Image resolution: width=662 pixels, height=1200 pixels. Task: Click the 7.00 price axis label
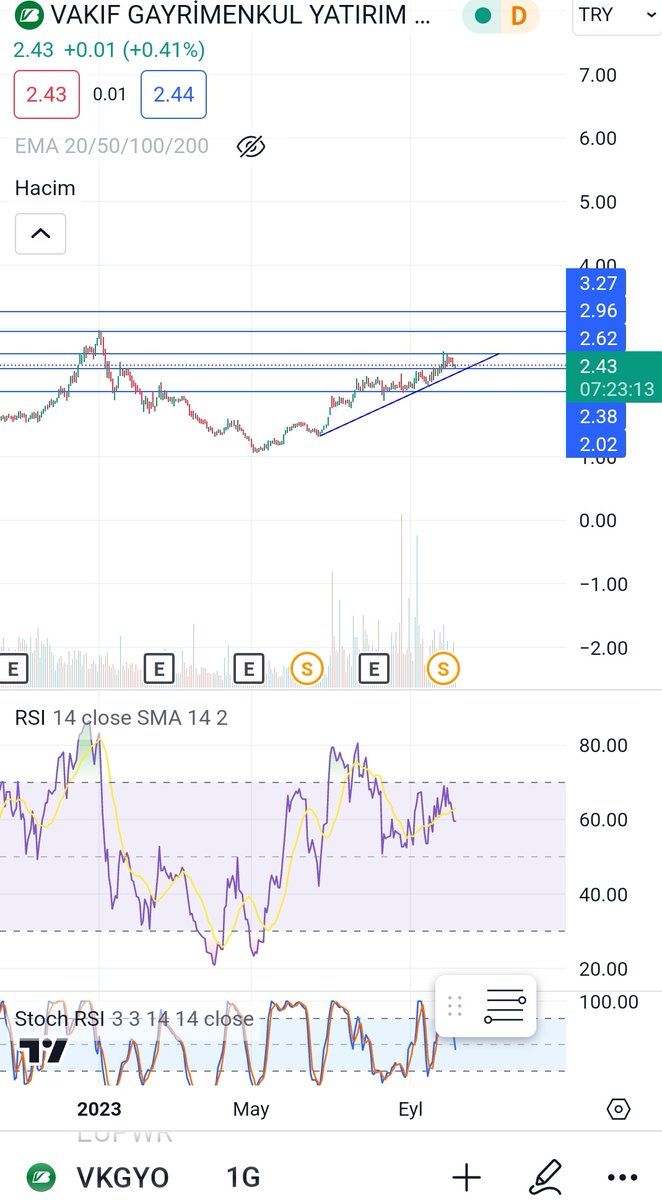coord(598,75)
